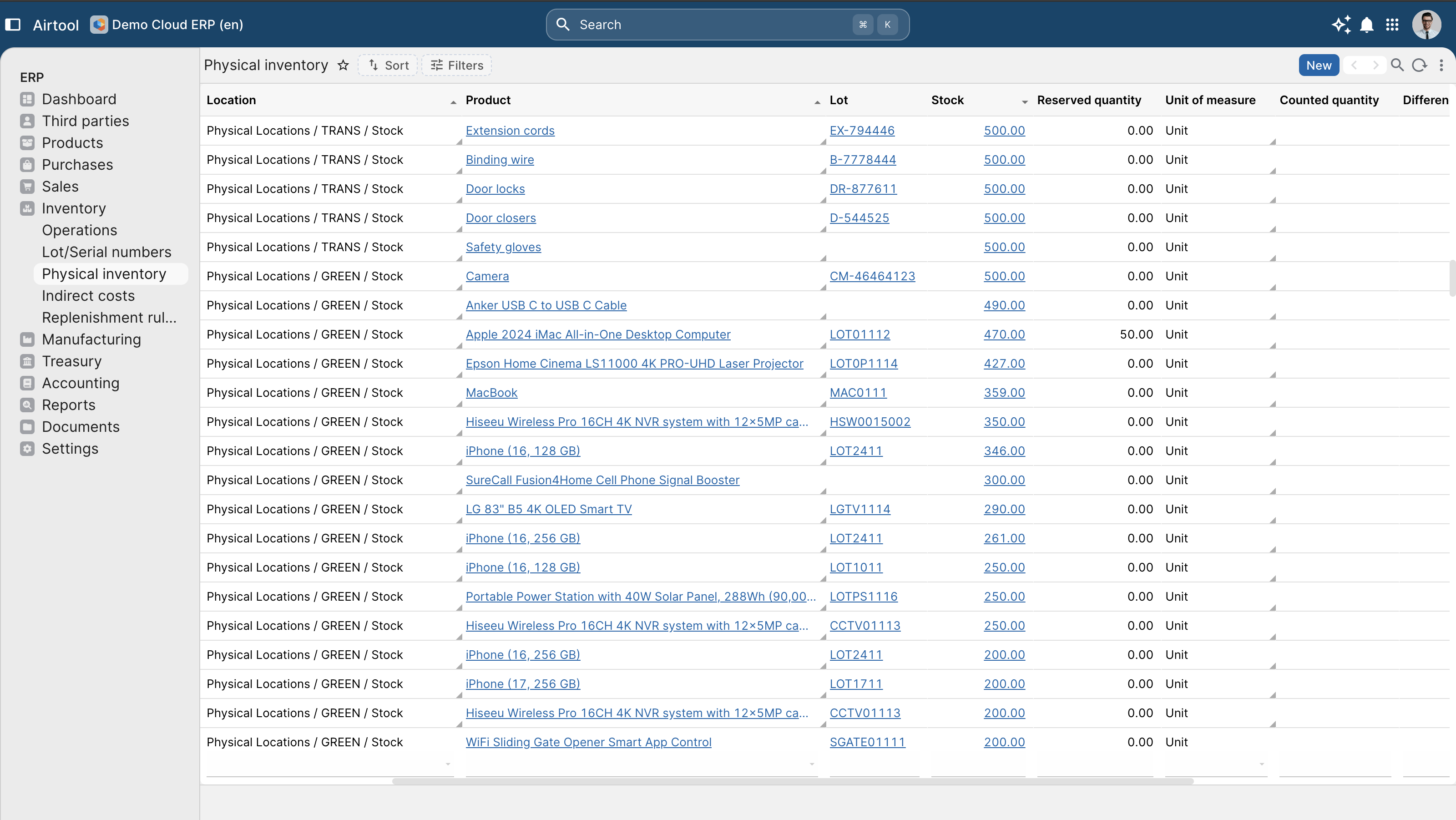Open the Binding wire product link
This screenshot has width=1456, height=820.
(x=500, y=160)
